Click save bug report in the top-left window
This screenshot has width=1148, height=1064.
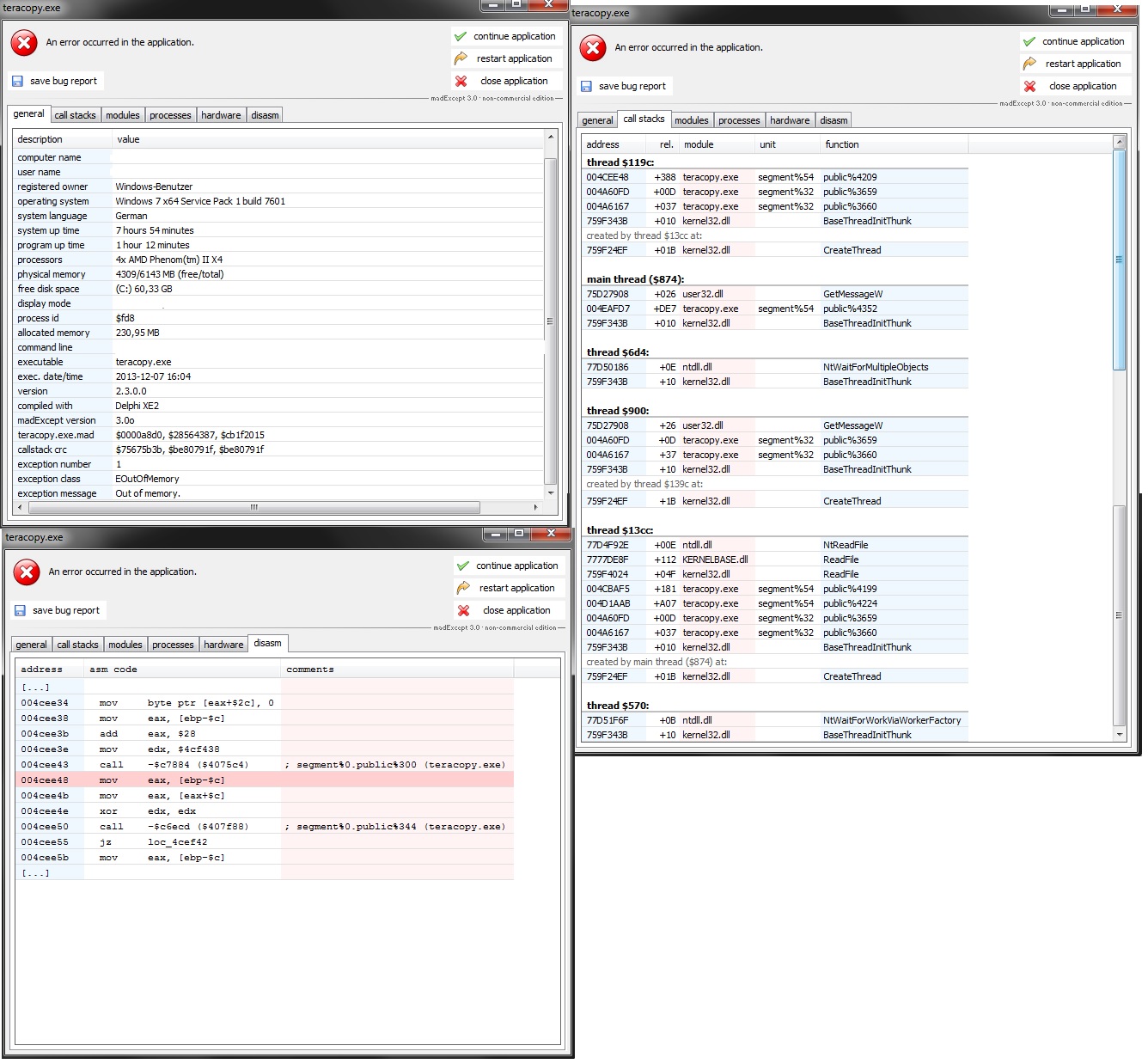coord(56,81)
